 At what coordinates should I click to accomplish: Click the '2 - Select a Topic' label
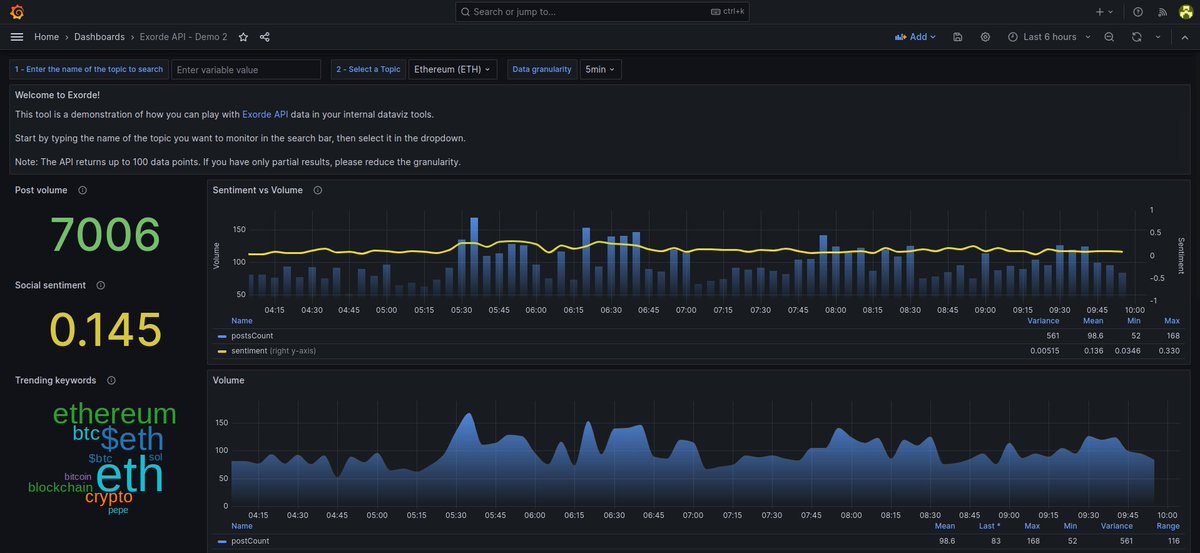click(x=368, y=69)
